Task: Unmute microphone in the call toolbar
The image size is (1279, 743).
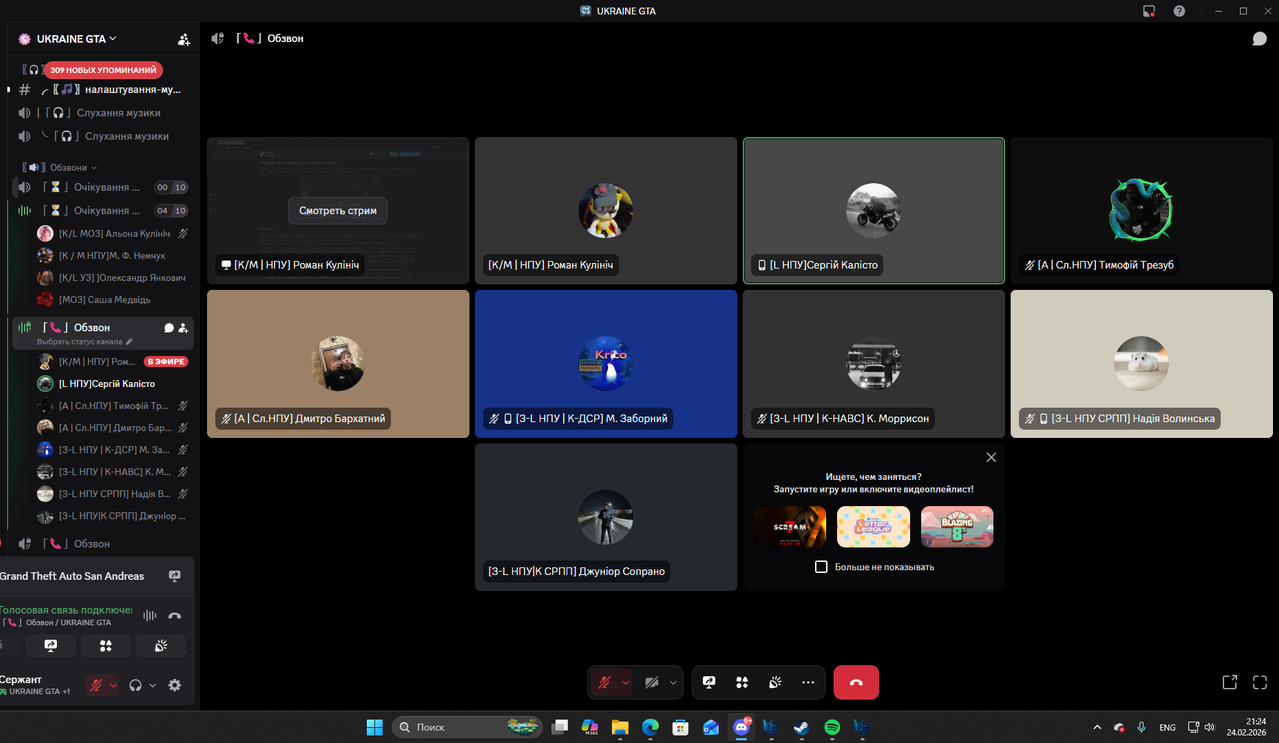Action: click(604, 682)
